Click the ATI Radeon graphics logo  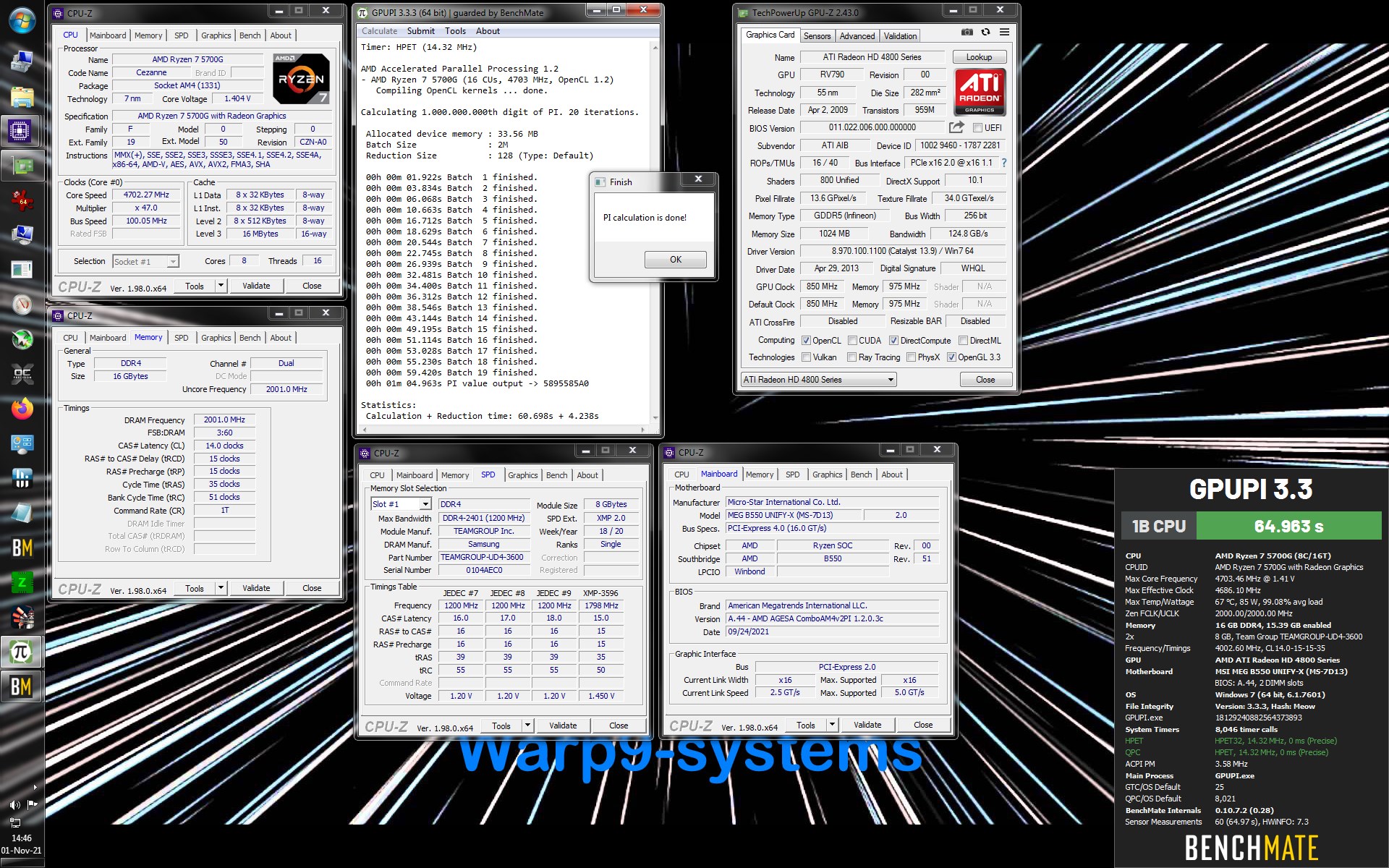pyautogui.click(x=980, y=92)
